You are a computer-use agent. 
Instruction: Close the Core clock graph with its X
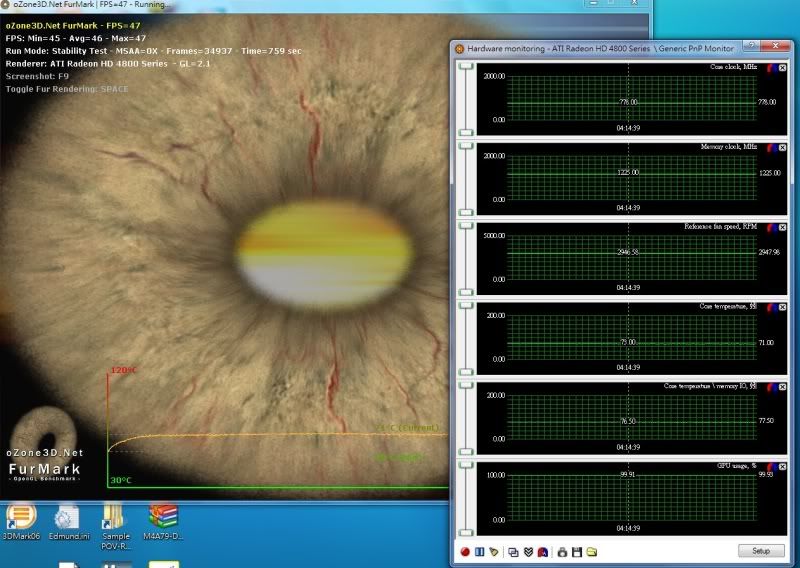coord(783,67)
